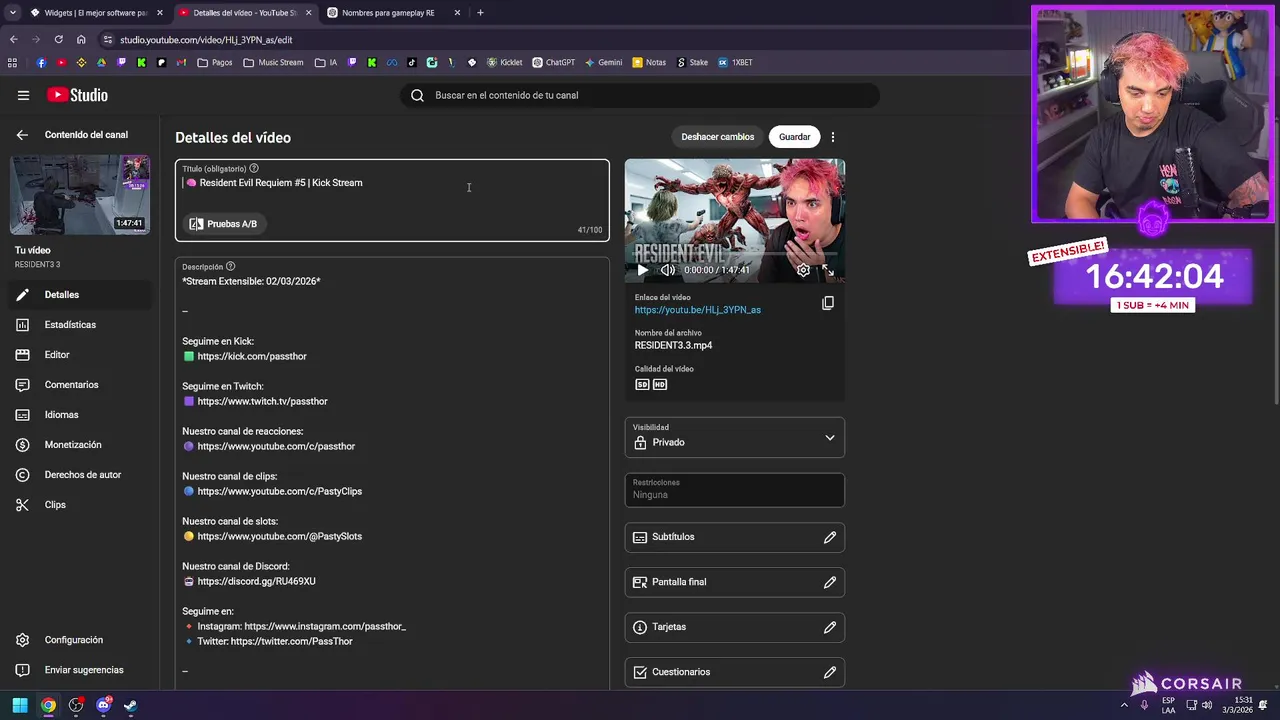The height and width of the screenshot is (720, 1280).
Task: Open the Pagos bookmarks folder
Action: (215, 62)
